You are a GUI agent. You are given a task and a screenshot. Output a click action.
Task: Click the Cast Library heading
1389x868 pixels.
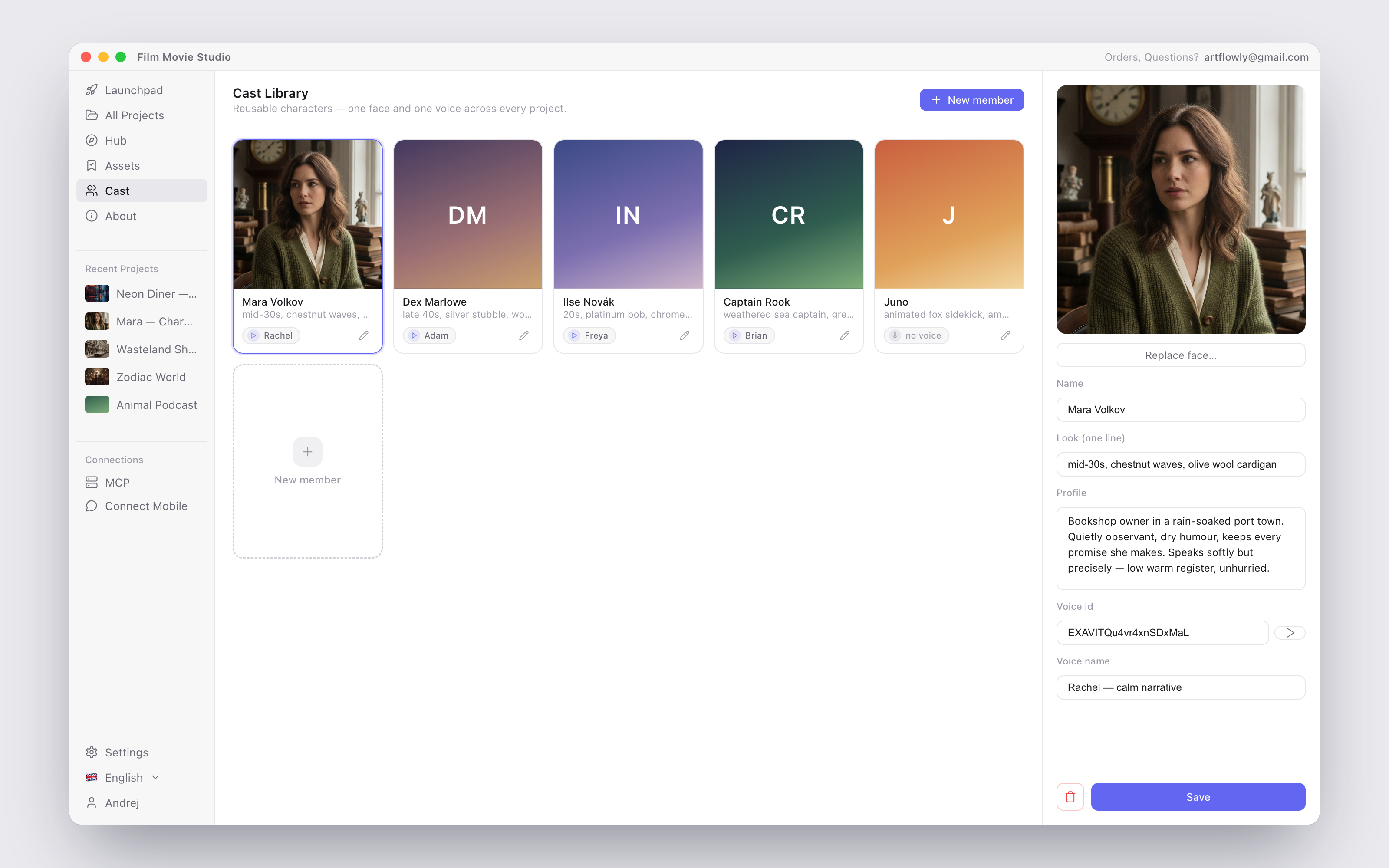point(270,93)
